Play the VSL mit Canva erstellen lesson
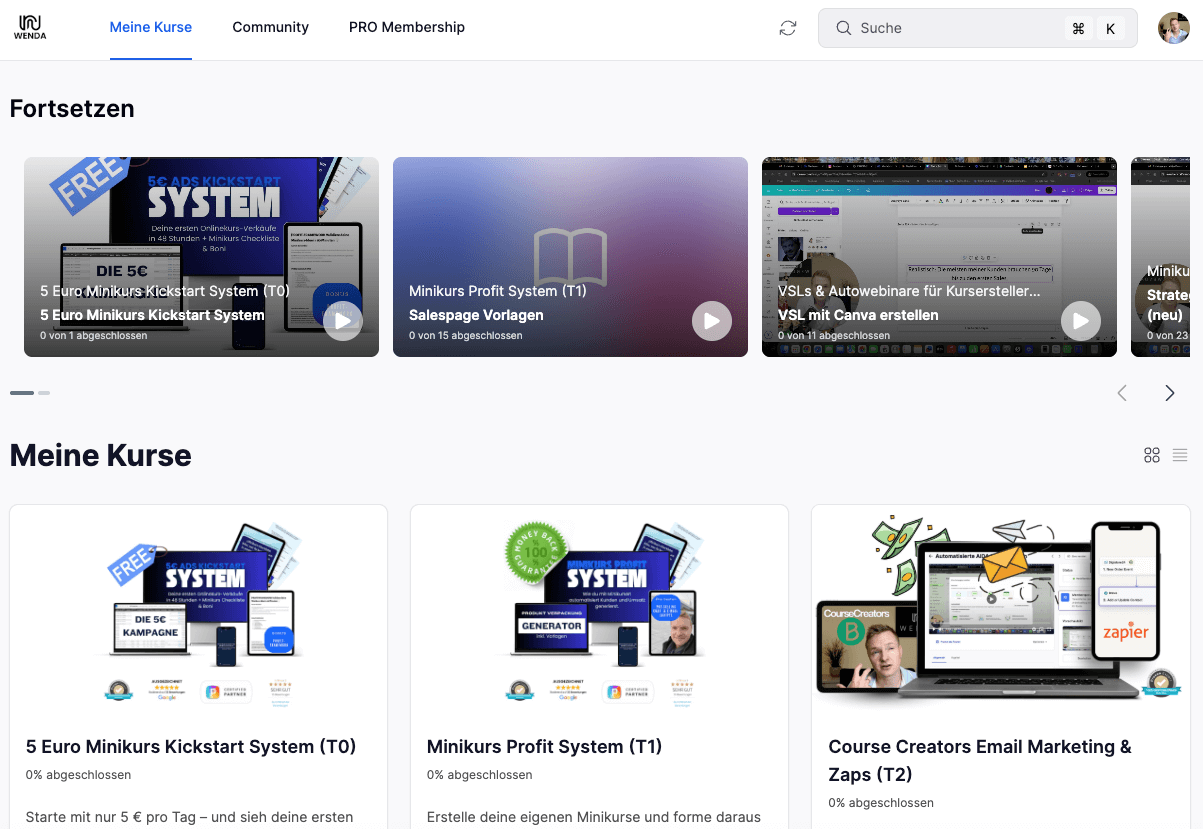Image resolution: width=1203 pixels, height=829 pixels. [1080, 321]
